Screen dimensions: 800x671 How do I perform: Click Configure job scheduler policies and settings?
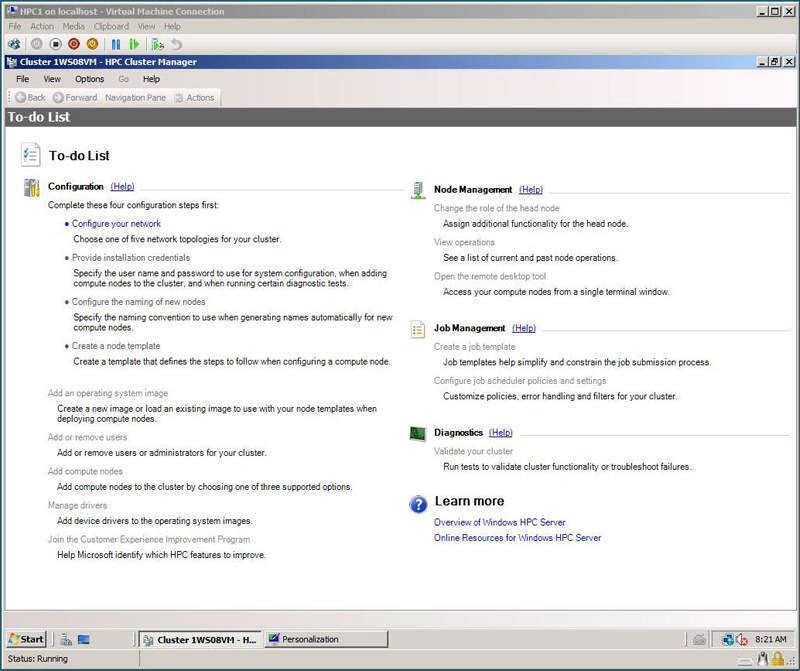520,381
